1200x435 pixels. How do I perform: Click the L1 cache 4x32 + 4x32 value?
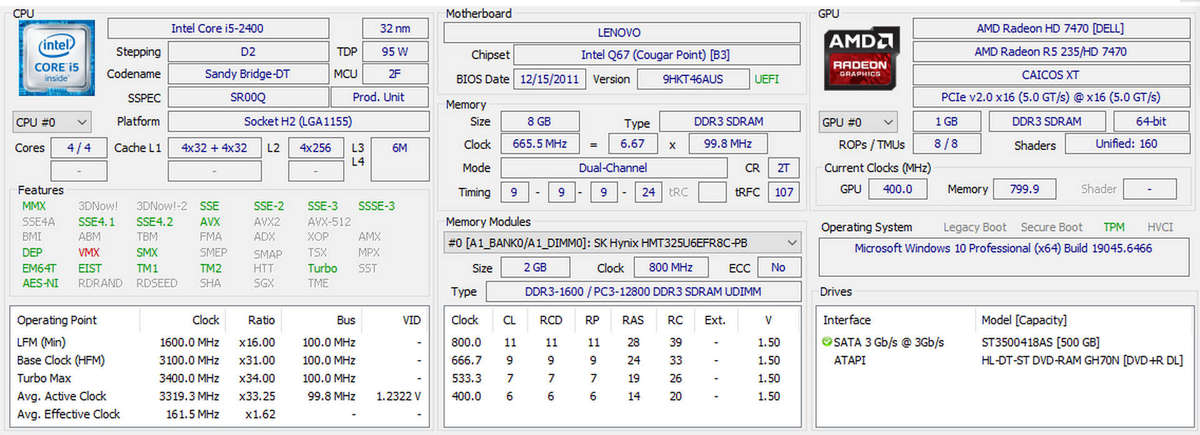coord(214,147)
